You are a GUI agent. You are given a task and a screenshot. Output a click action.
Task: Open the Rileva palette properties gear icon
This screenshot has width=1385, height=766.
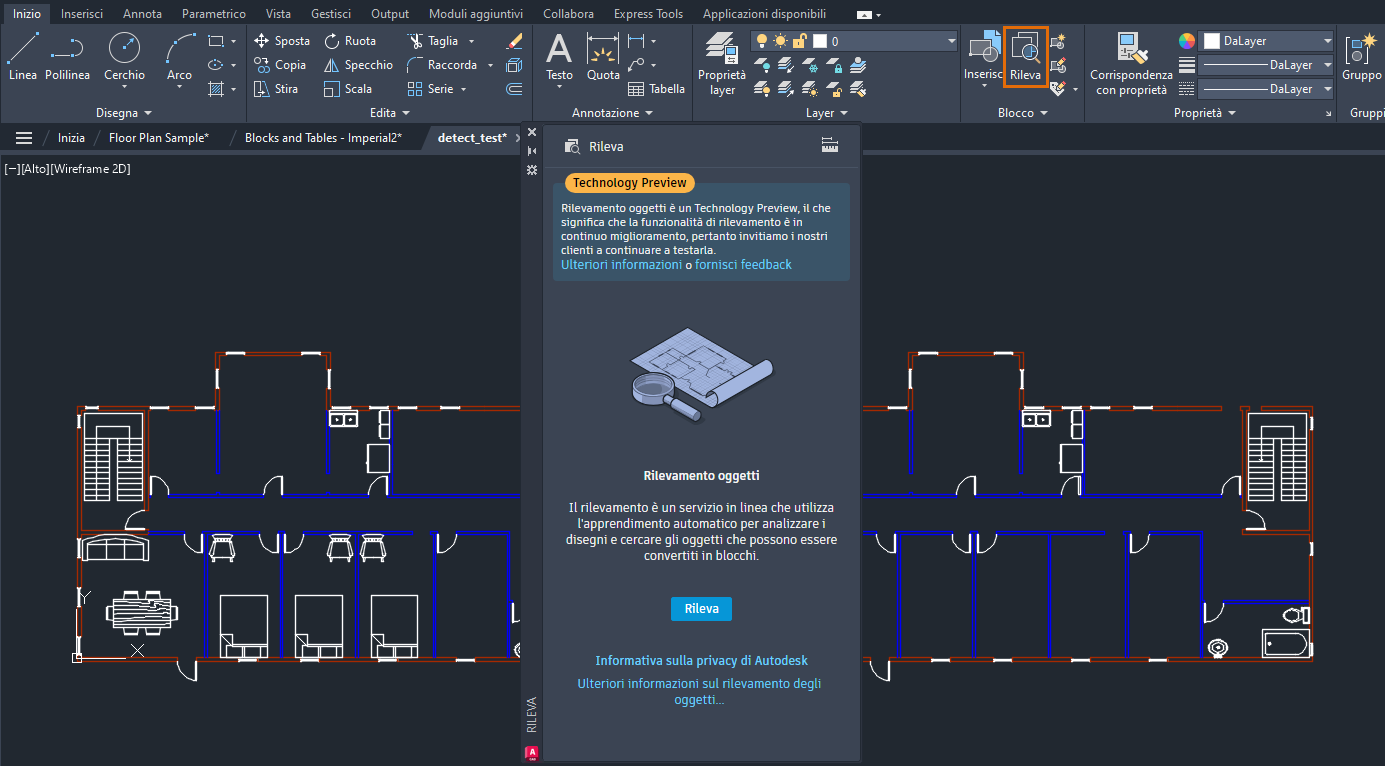tap(532, 170)
